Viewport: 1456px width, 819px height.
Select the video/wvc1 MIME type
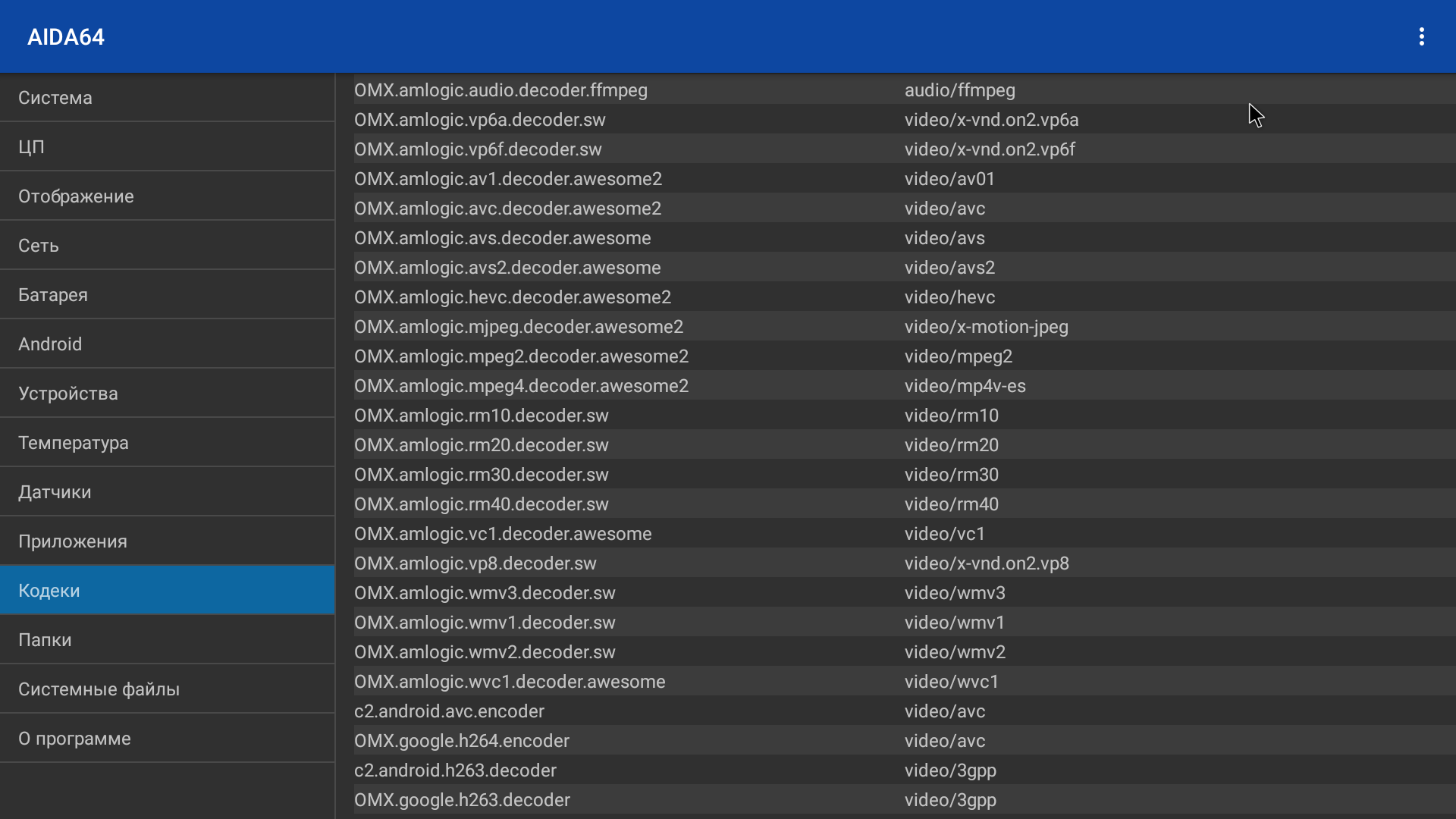click(951, 682)
